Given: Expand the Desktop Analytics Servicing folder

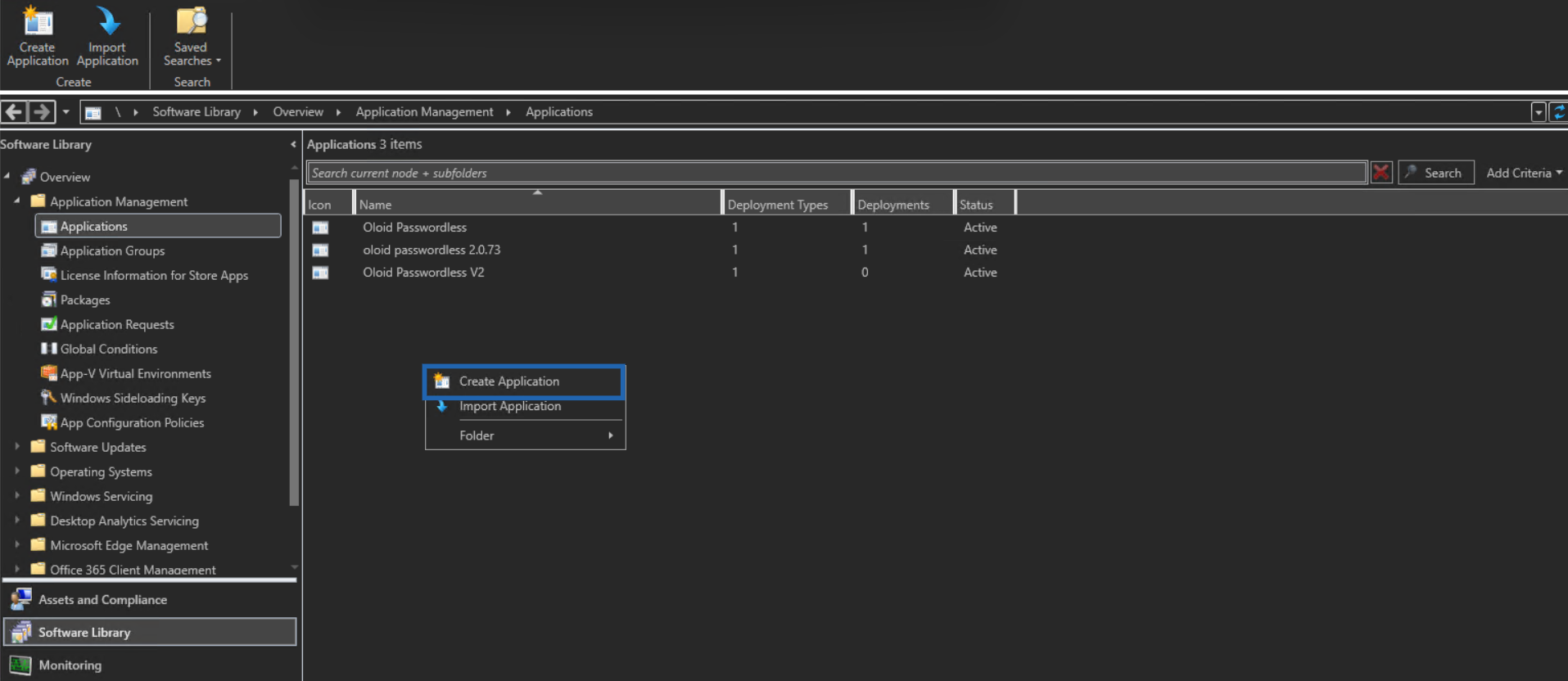Looking at the screenshot, I should pyautogui.click(x=17, y=521).
